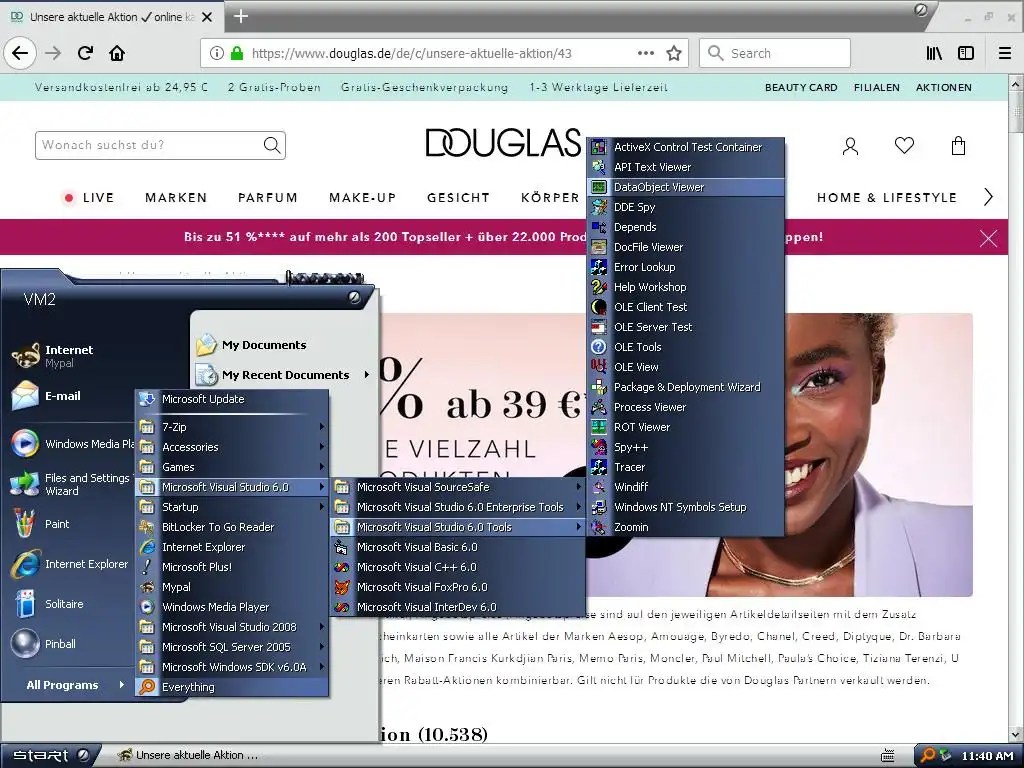This screenshot has height=768, width=1024.
Task: Launch API Text Viewer
Action: pos(685,167)
